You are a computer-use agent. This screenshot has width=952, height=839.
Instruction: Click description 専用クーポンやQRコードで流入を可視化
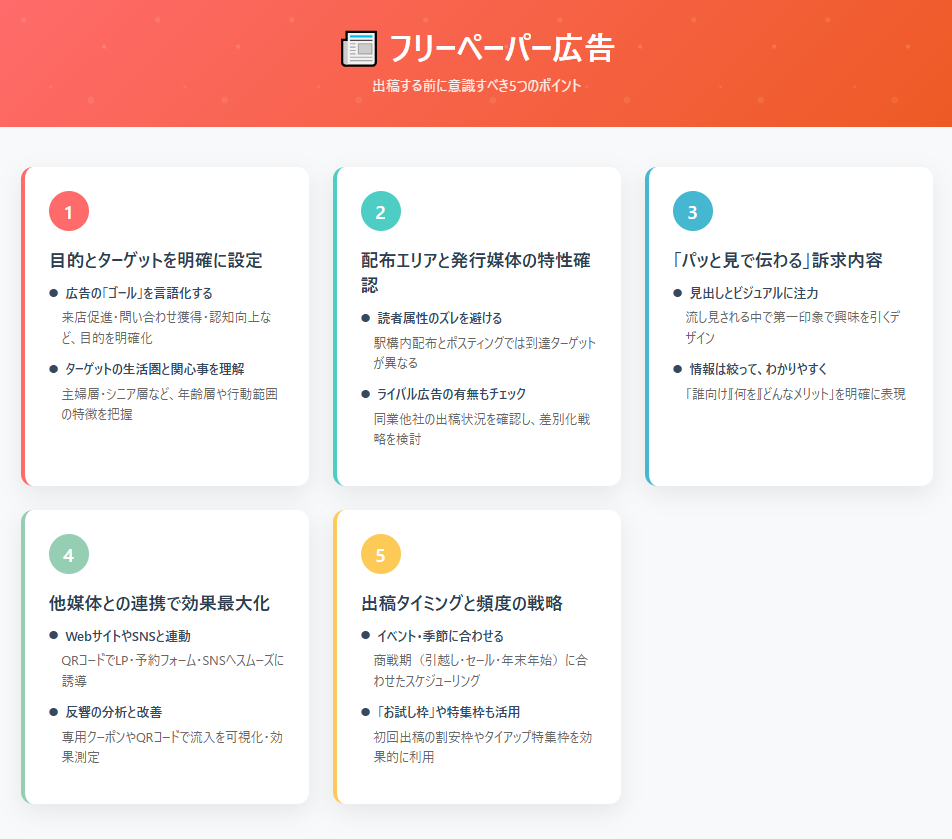(x=172, y=747)
